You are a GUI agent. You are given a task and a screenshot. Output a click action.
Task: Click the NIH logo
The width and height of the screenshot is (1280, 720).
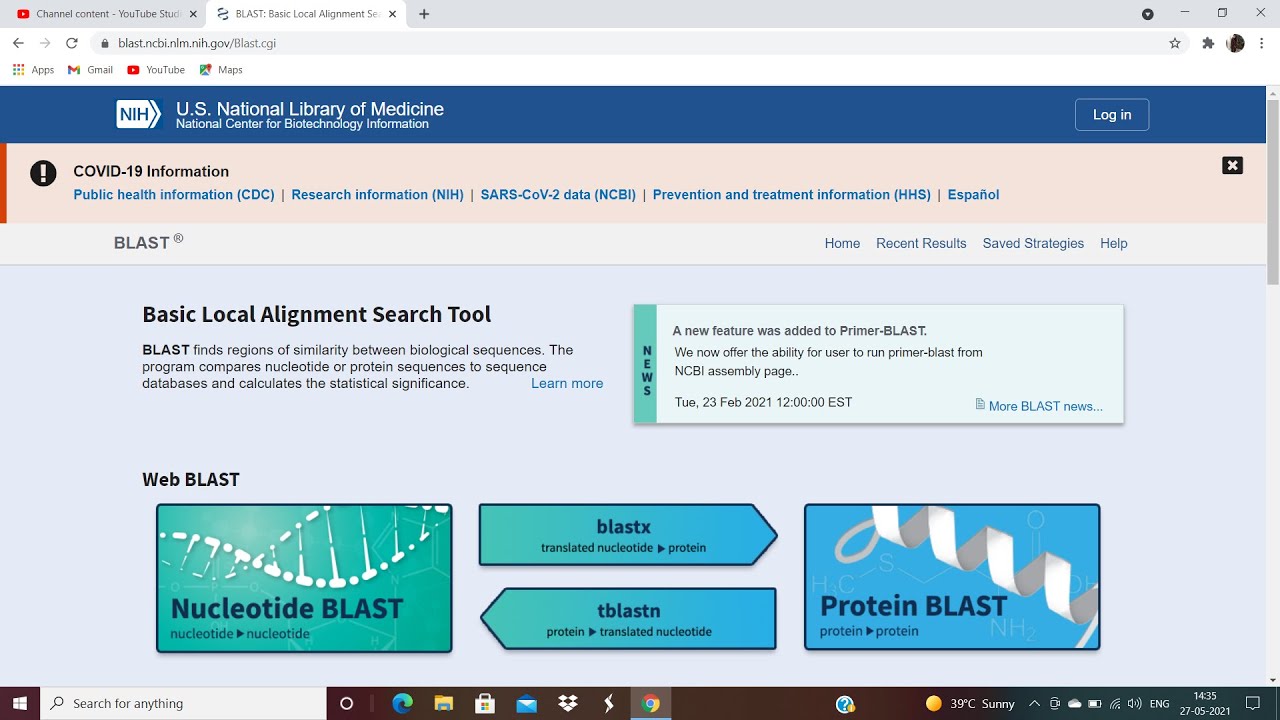(x=138, y=114)
